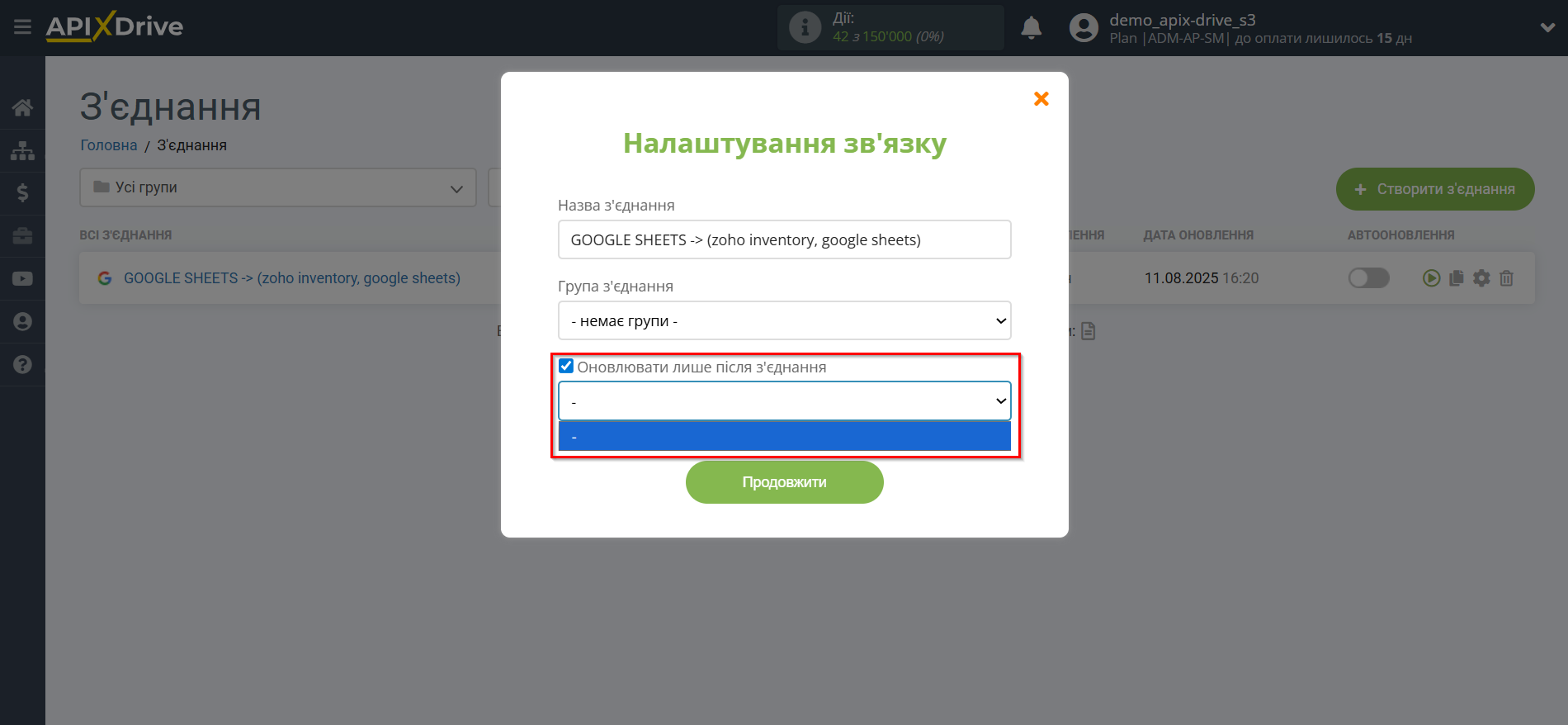Uncheck 'Оновлювати лише після з'єднання' checkbox

click(566, 366)
